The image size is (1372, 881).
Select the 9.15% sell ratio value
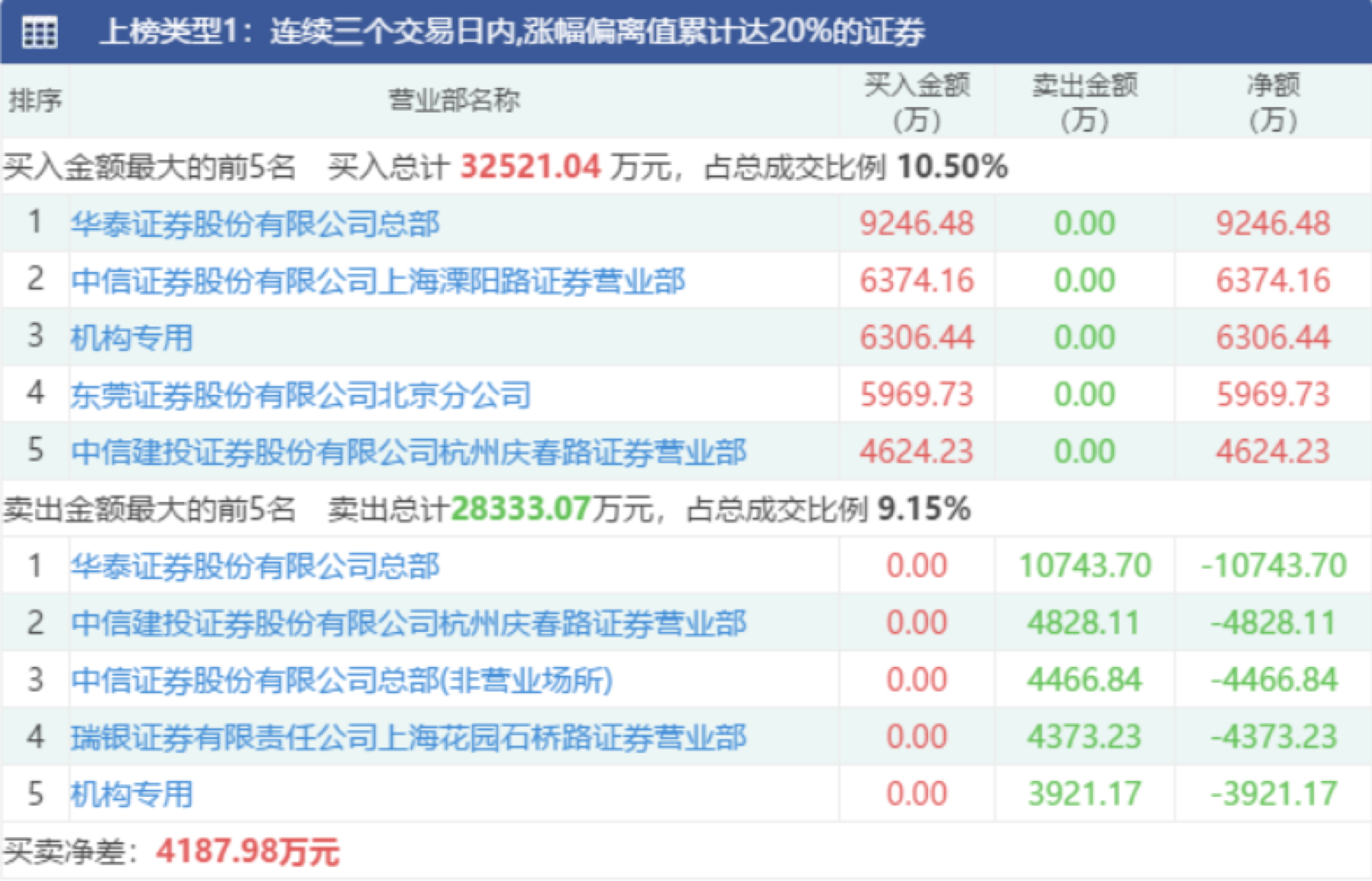click(x=924, y=509)
